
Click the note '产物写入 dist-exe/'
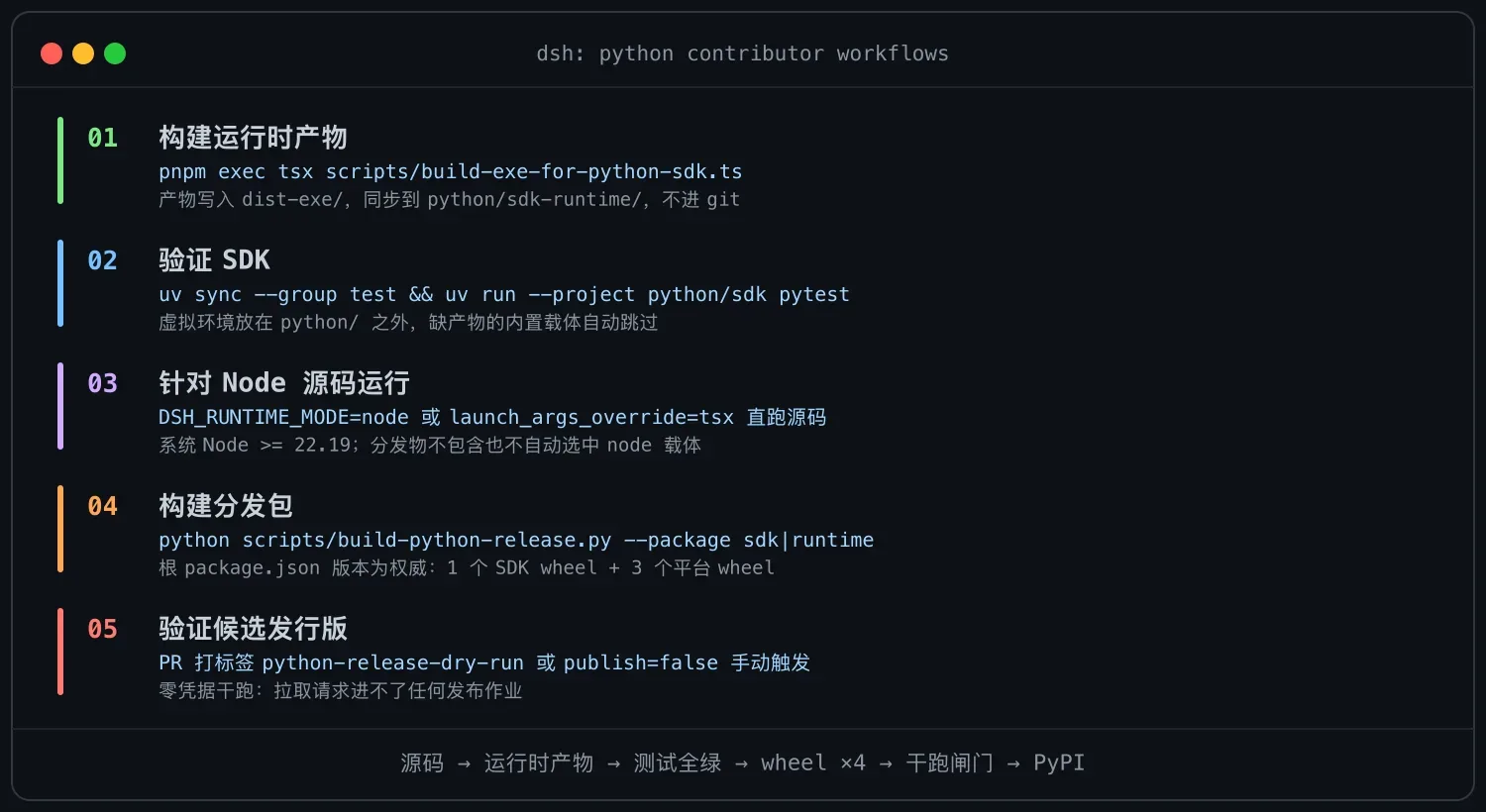(449, 199)
